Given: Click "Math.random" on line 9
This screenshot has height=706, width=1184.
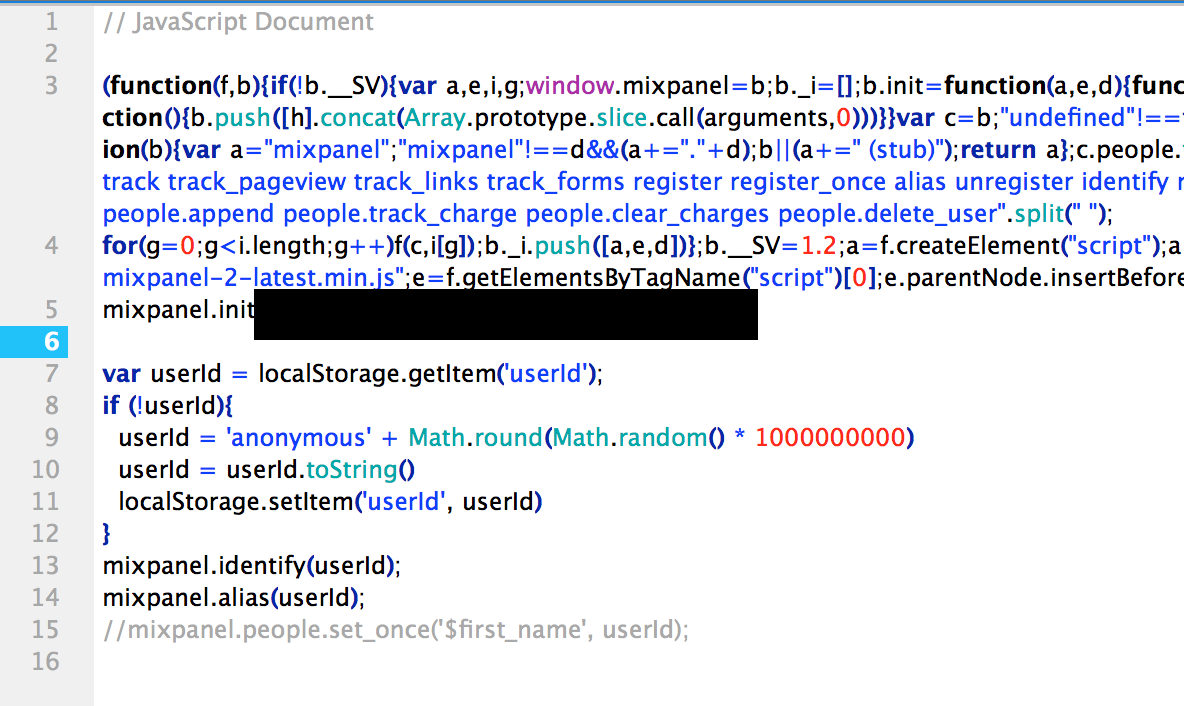Looking at the screenshot, I should point(631,438).
